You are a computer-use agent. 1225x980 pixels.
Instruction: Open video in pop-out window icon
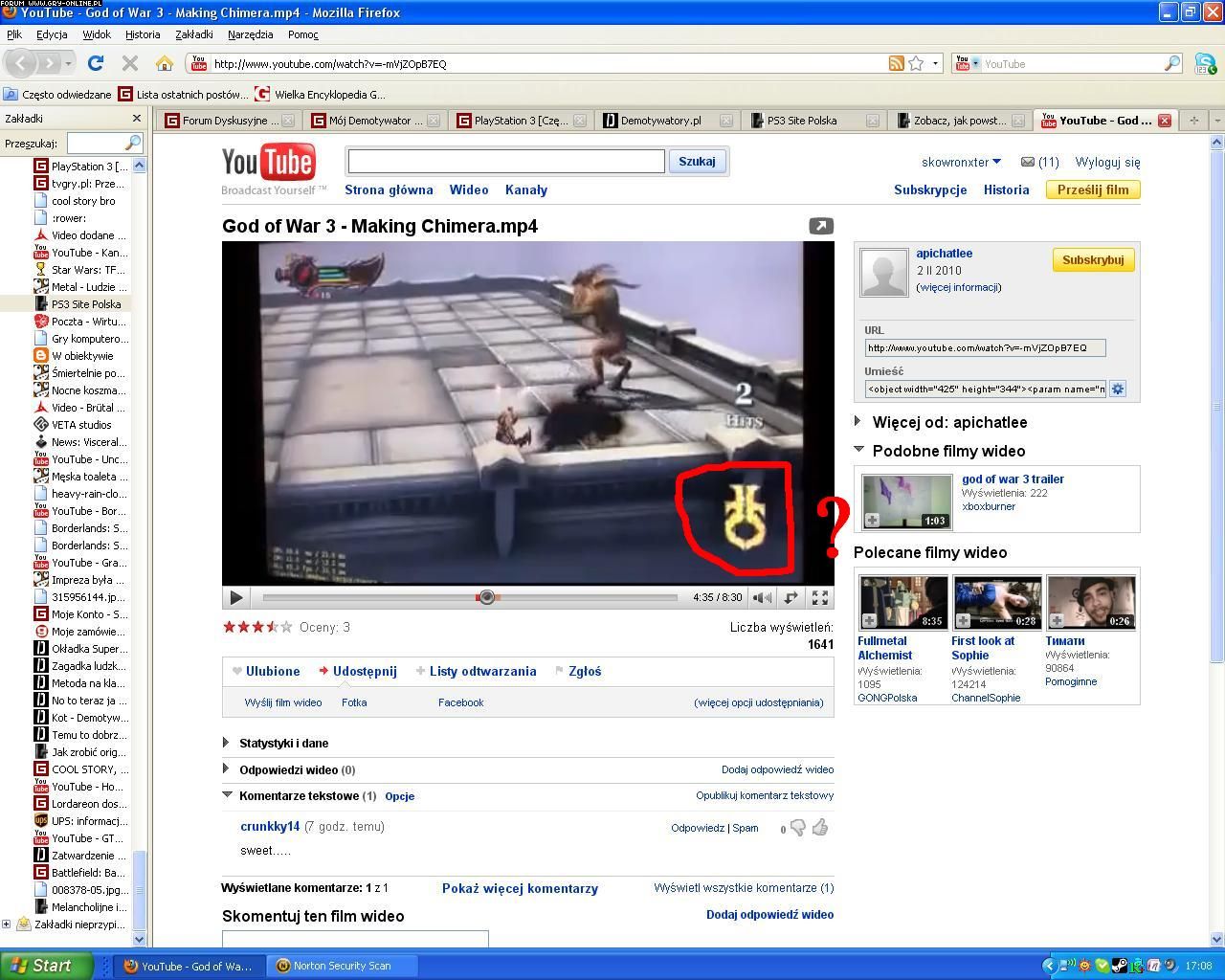pos(821,226)
